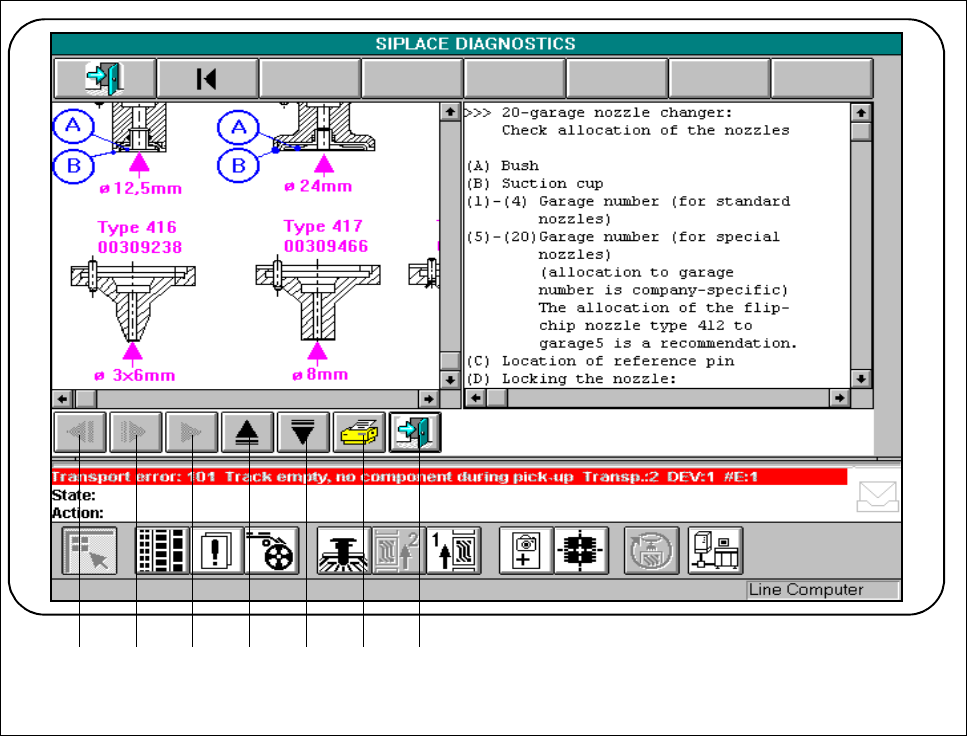Click the 'Type 417' nozzle label
This screenshot has height=736, width=967.
coord(323,226)
